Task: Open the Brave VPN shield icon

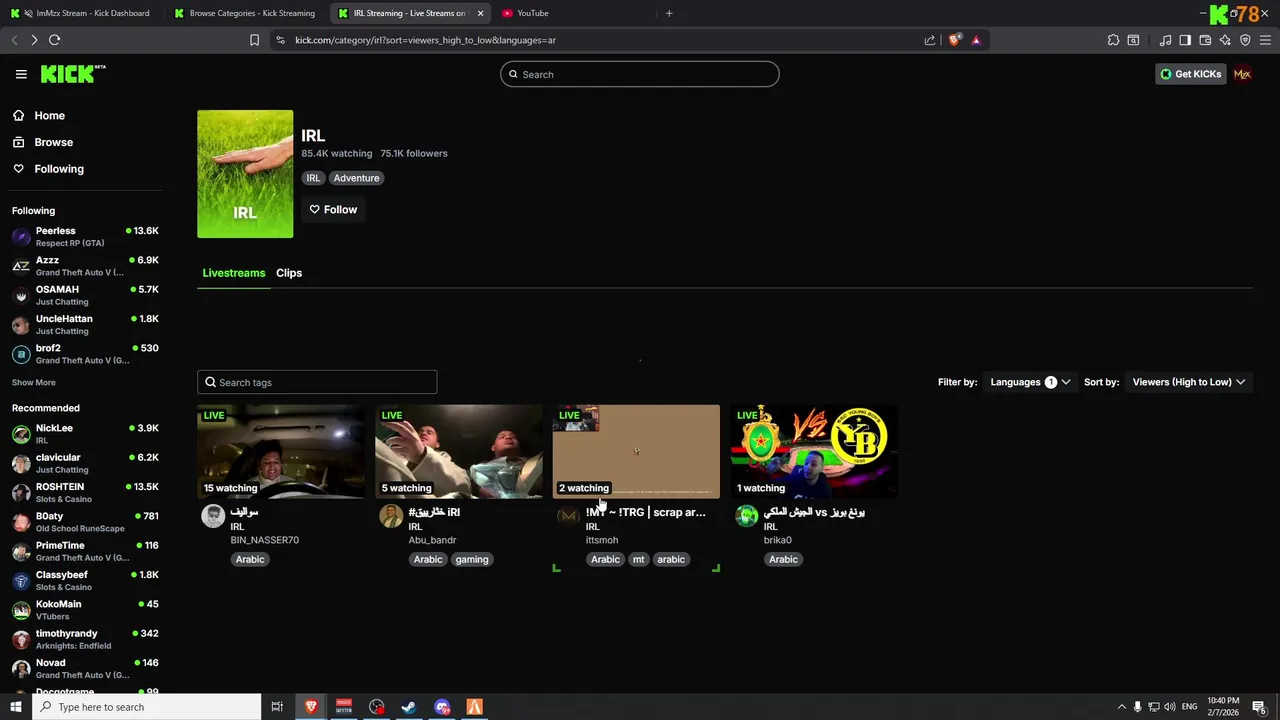Action: [x=1245, y=40]
